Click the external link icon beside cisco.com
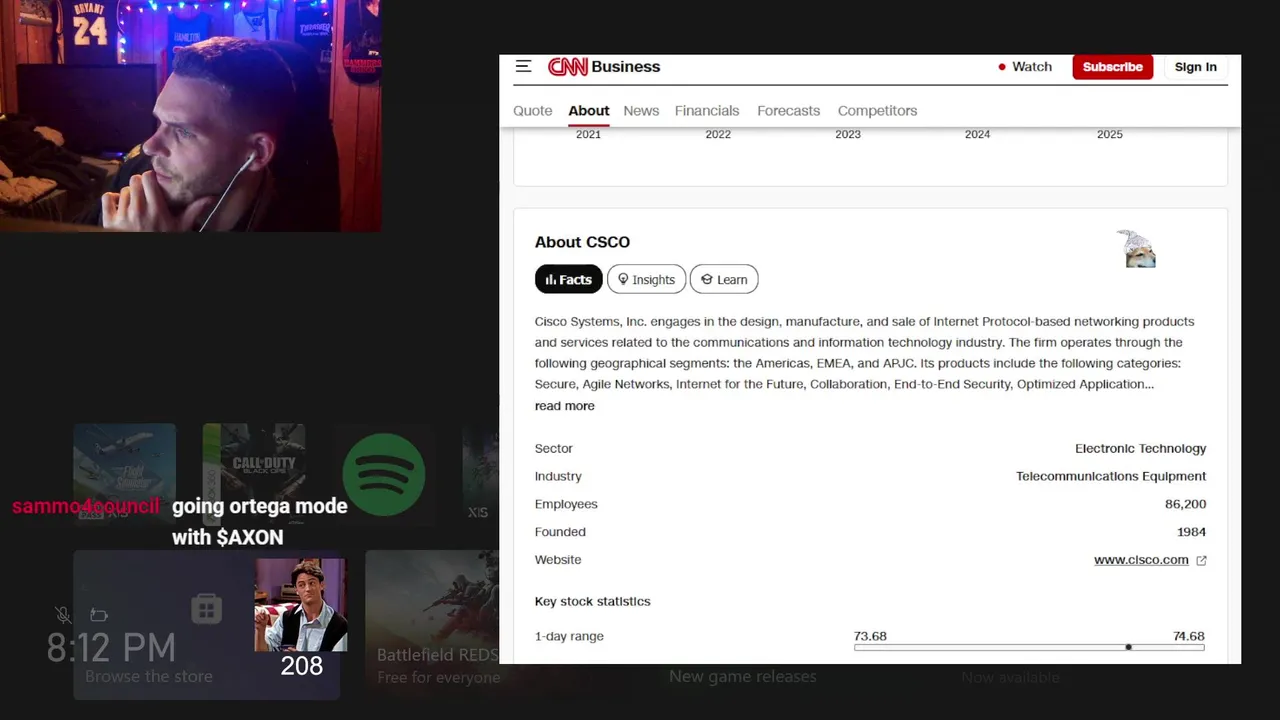This screenshot has width=1280, height=720. click(x=1201, y=561)
